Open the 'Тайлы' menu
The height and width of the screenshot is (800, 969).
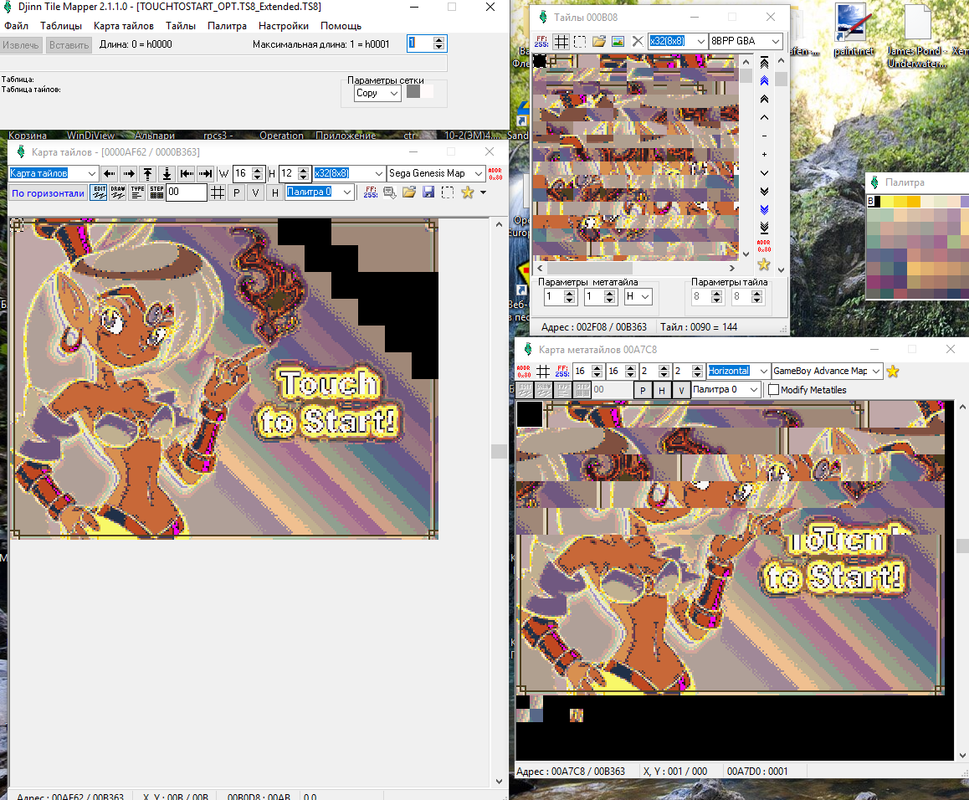coord(180,26)
